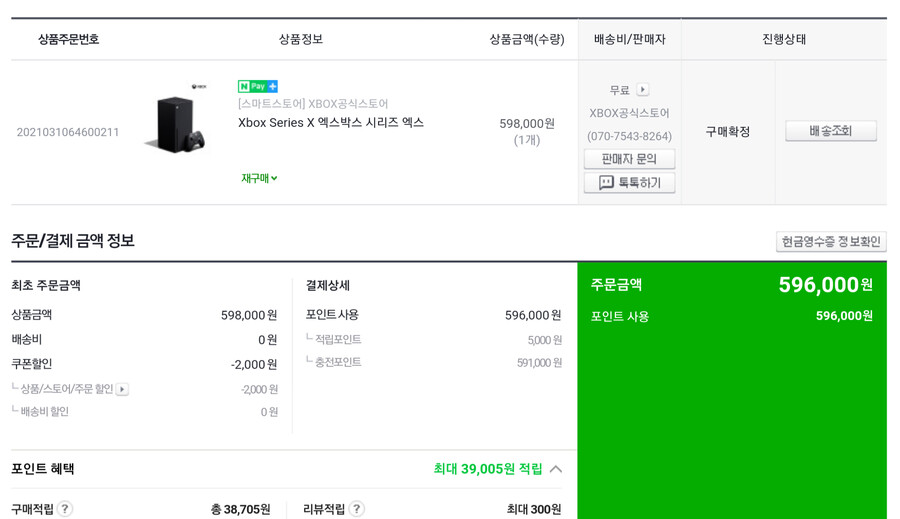
Task: Click the order number 2021031064600211
Action: click(68, 132)
